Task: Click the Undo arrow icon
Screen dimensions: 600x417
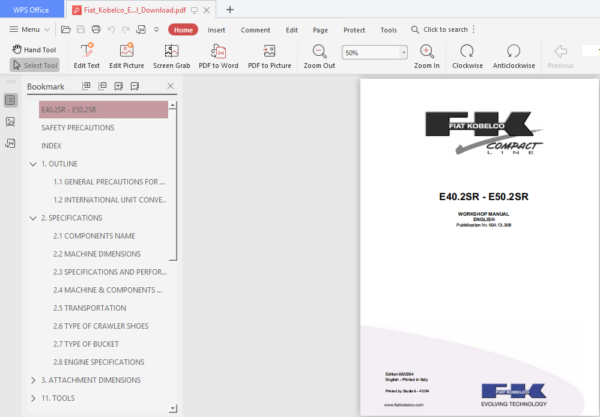Action: pyautogui.click(x=111, y=29)
